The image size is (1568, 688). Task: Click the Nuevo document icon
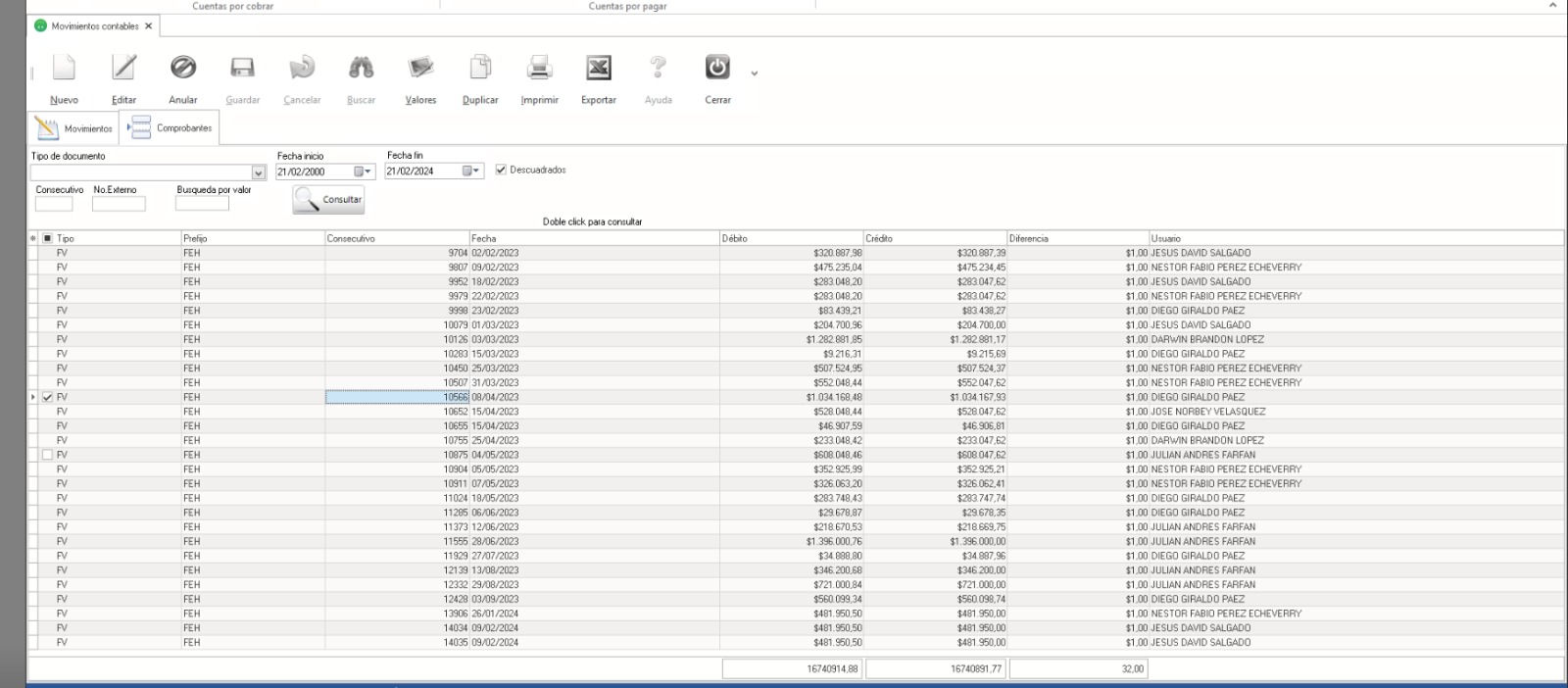pos(64,68)
